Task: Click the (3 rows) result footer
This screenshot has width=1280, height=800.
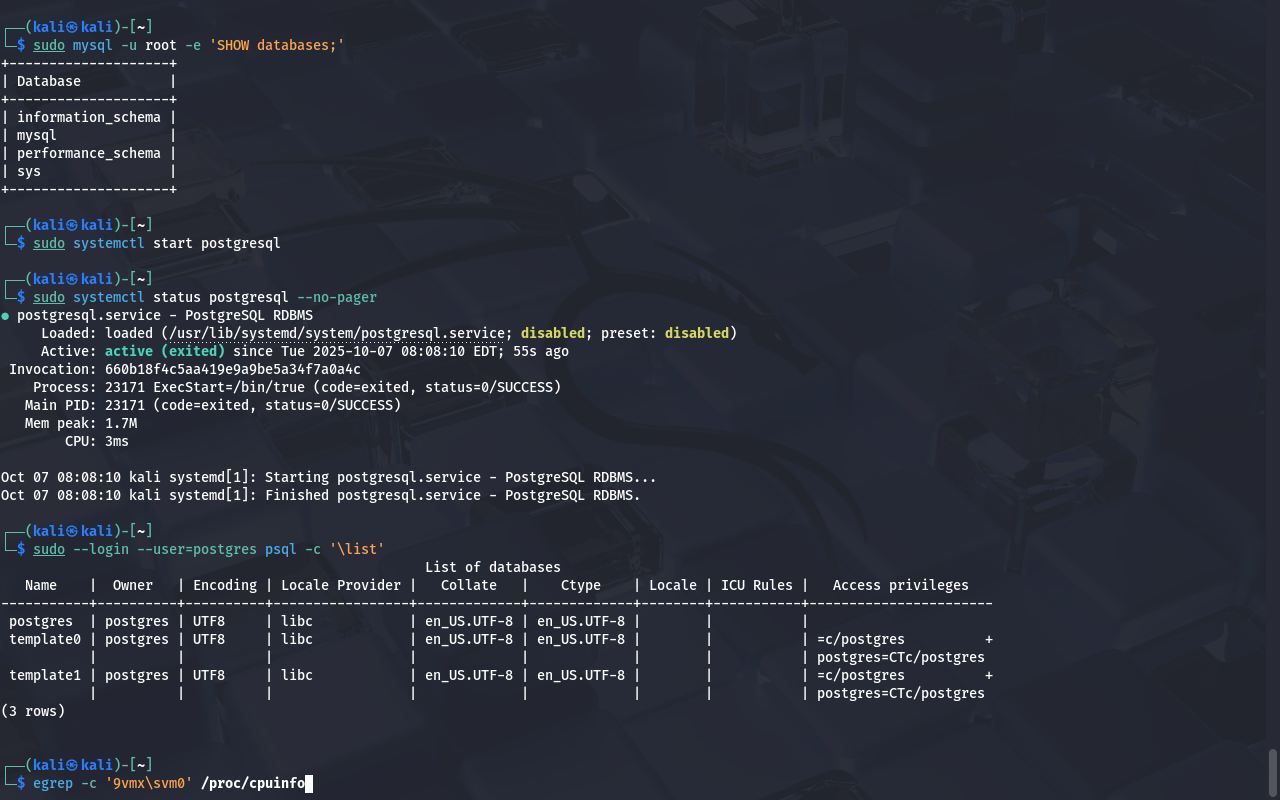Action: (33, 712)
